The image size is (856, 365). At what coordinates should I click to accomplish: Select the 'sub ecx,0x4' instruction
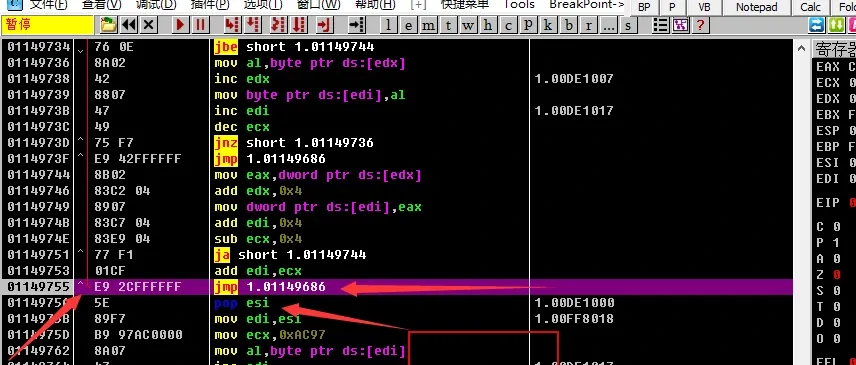point(258,239)
